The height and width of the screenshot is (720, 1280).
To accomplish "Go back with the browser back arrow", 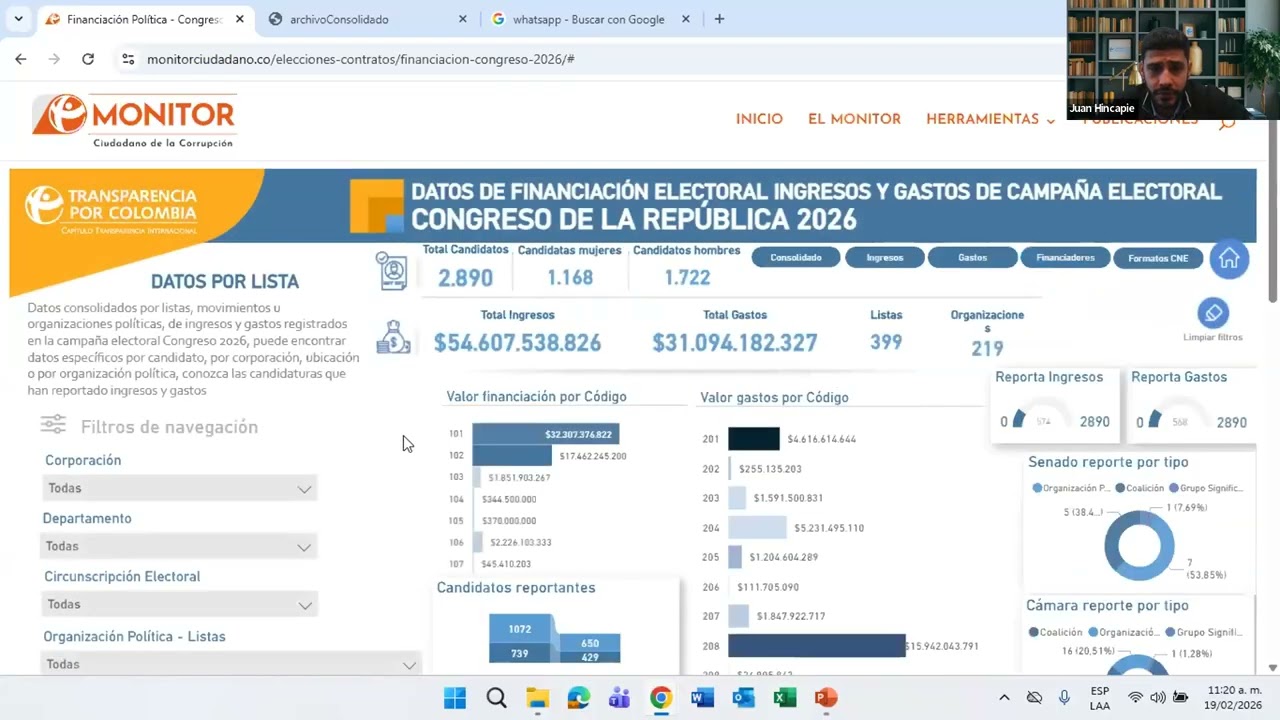I will 20,59.
